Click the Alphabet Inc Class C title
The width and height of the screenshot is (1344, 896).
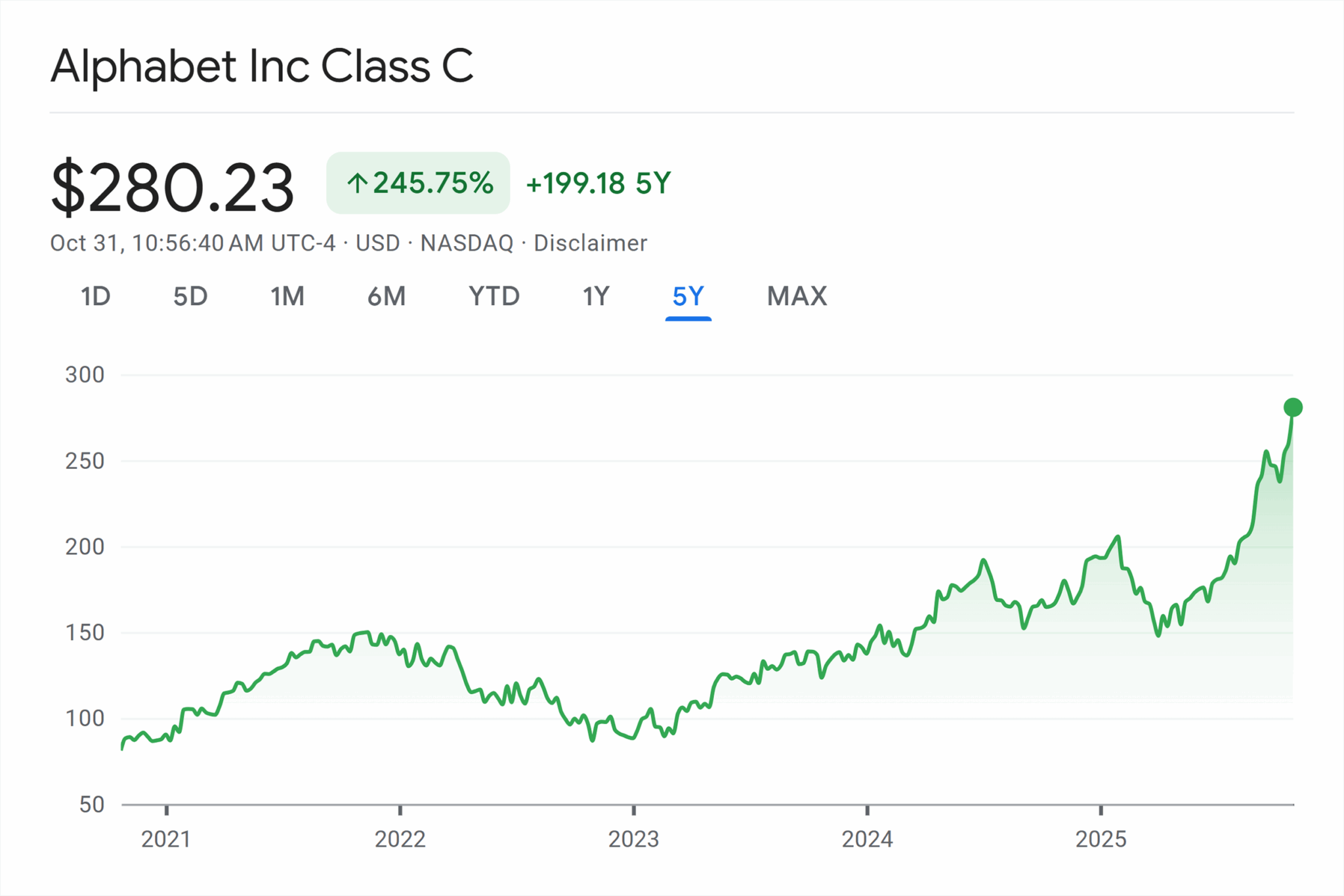coord(262,66)
